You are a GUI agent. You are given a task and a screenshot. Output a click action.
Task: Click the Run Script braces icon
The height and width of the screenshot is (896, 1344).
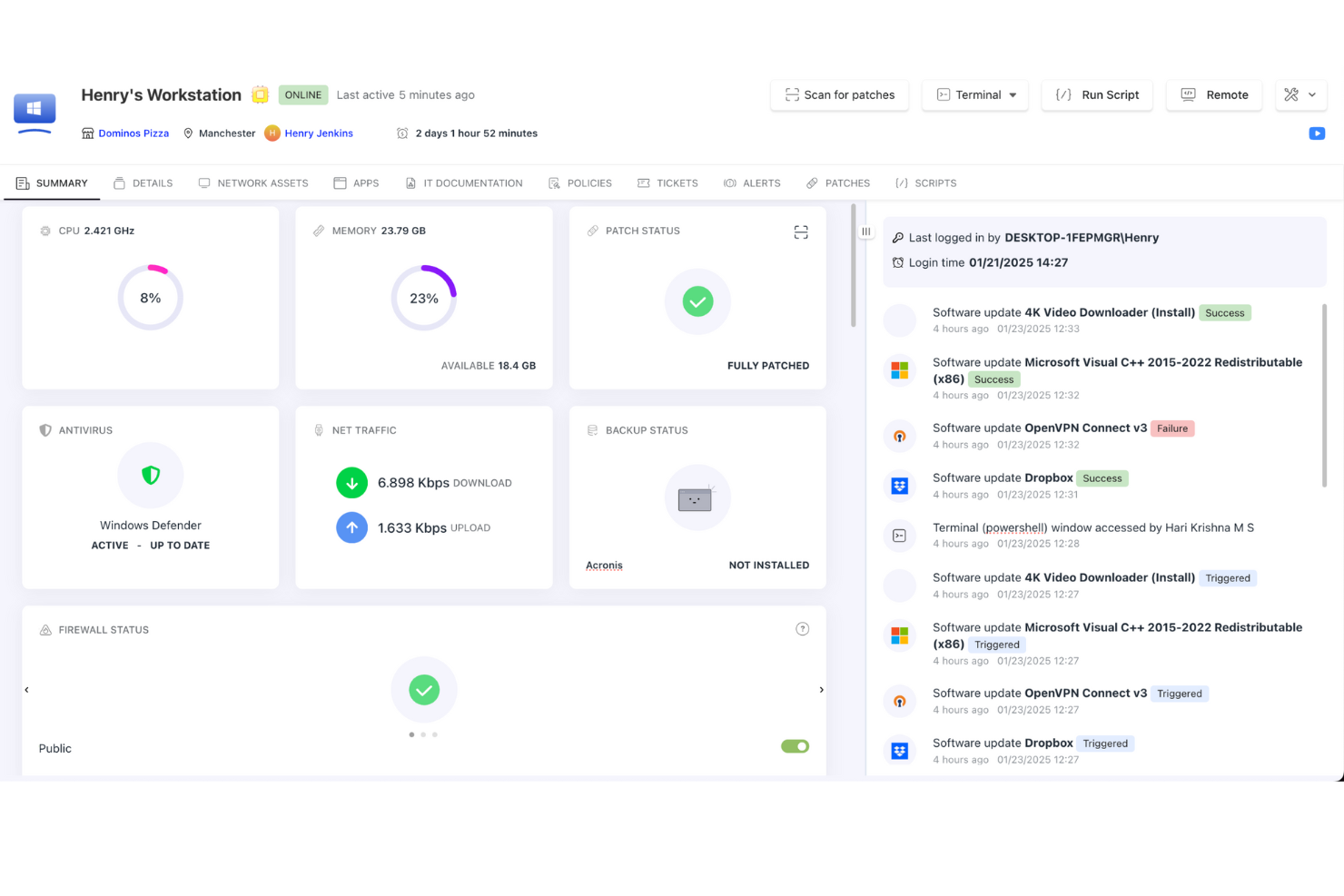[1062, 94]
